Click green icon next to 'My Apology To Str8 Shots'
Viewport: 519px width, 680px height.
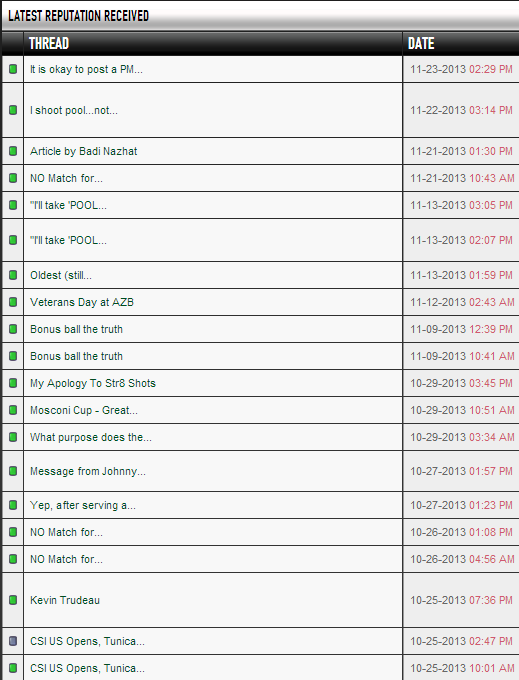(x=13, y=383)
